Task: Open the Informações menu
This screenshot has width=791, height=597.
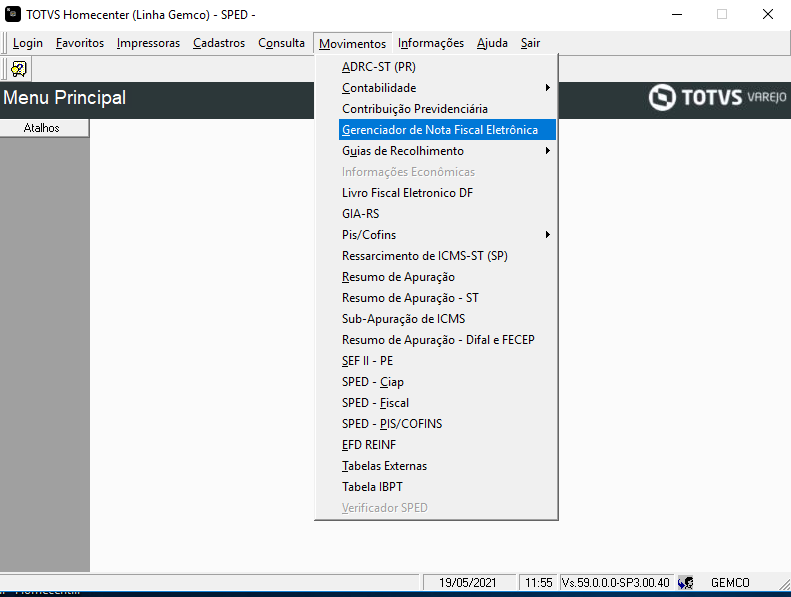Action: [x=431, y=43]
